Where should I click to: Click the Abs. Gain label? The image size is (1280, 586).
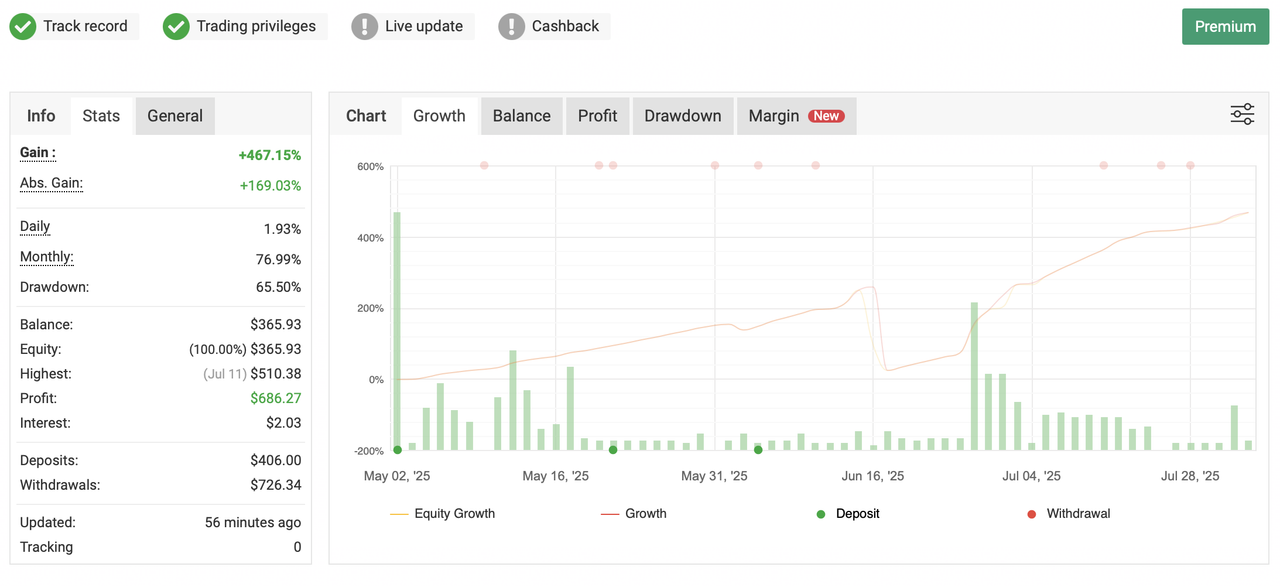tap(51, 184)
